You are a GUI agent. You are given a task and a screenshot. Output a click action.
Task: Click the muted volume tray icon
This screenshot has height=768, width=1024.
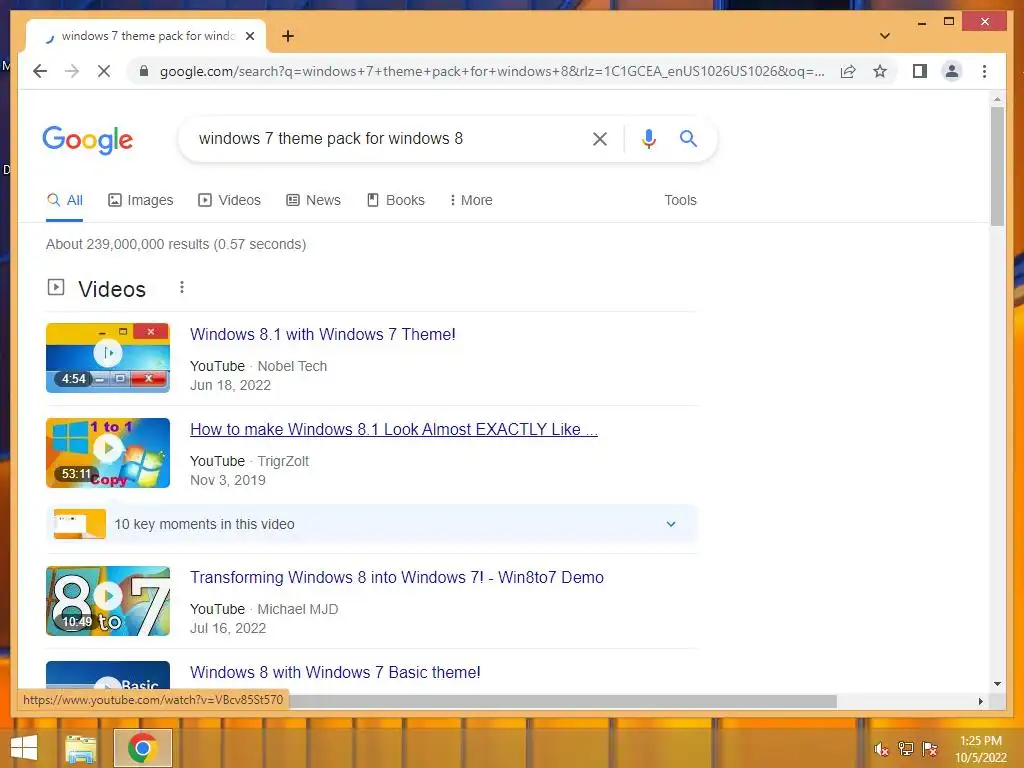pyautogui.click(x=881, y=749)
